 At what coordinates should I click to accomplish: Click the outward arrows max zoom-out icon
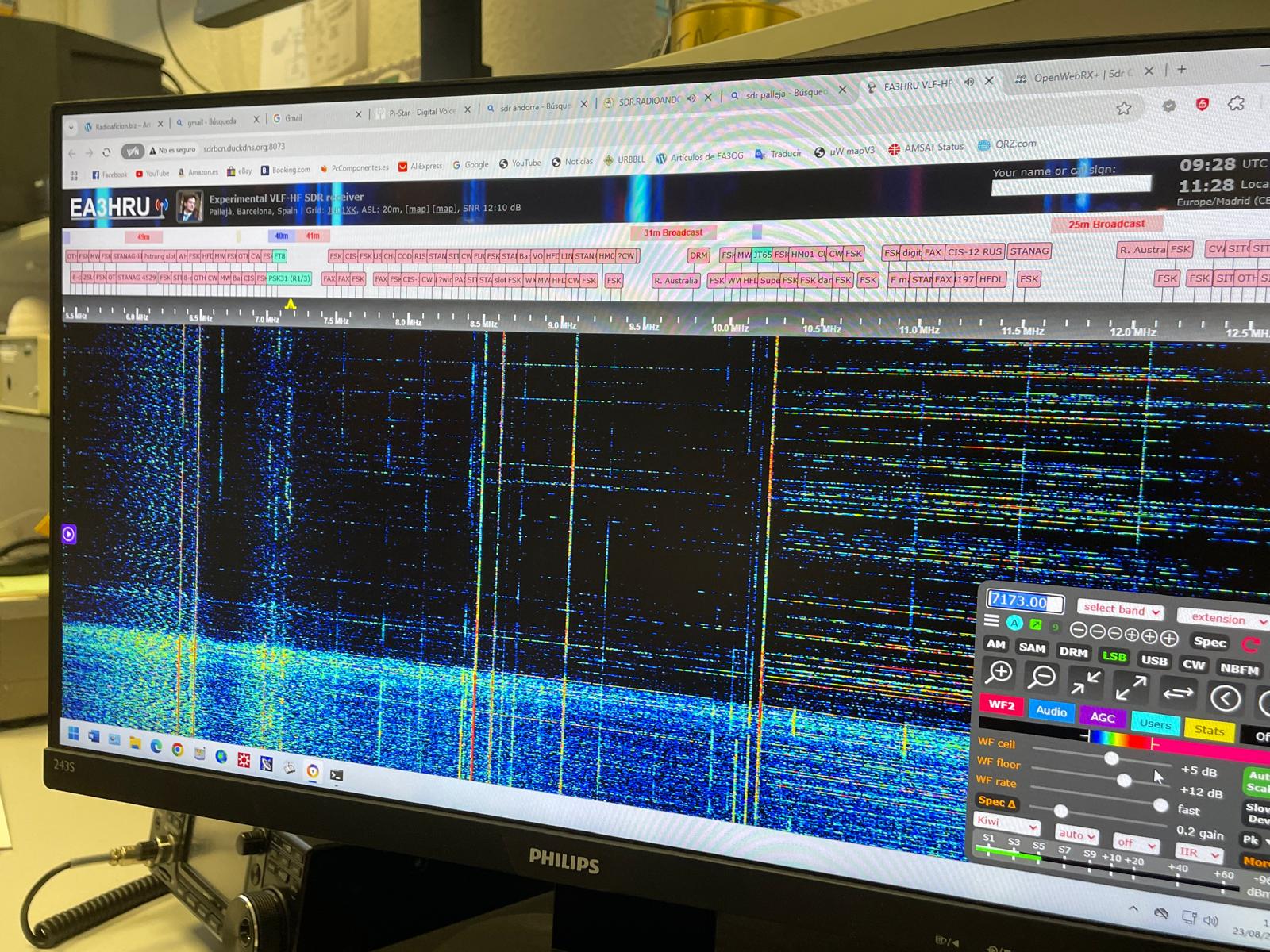click(x=1130, y=687)
